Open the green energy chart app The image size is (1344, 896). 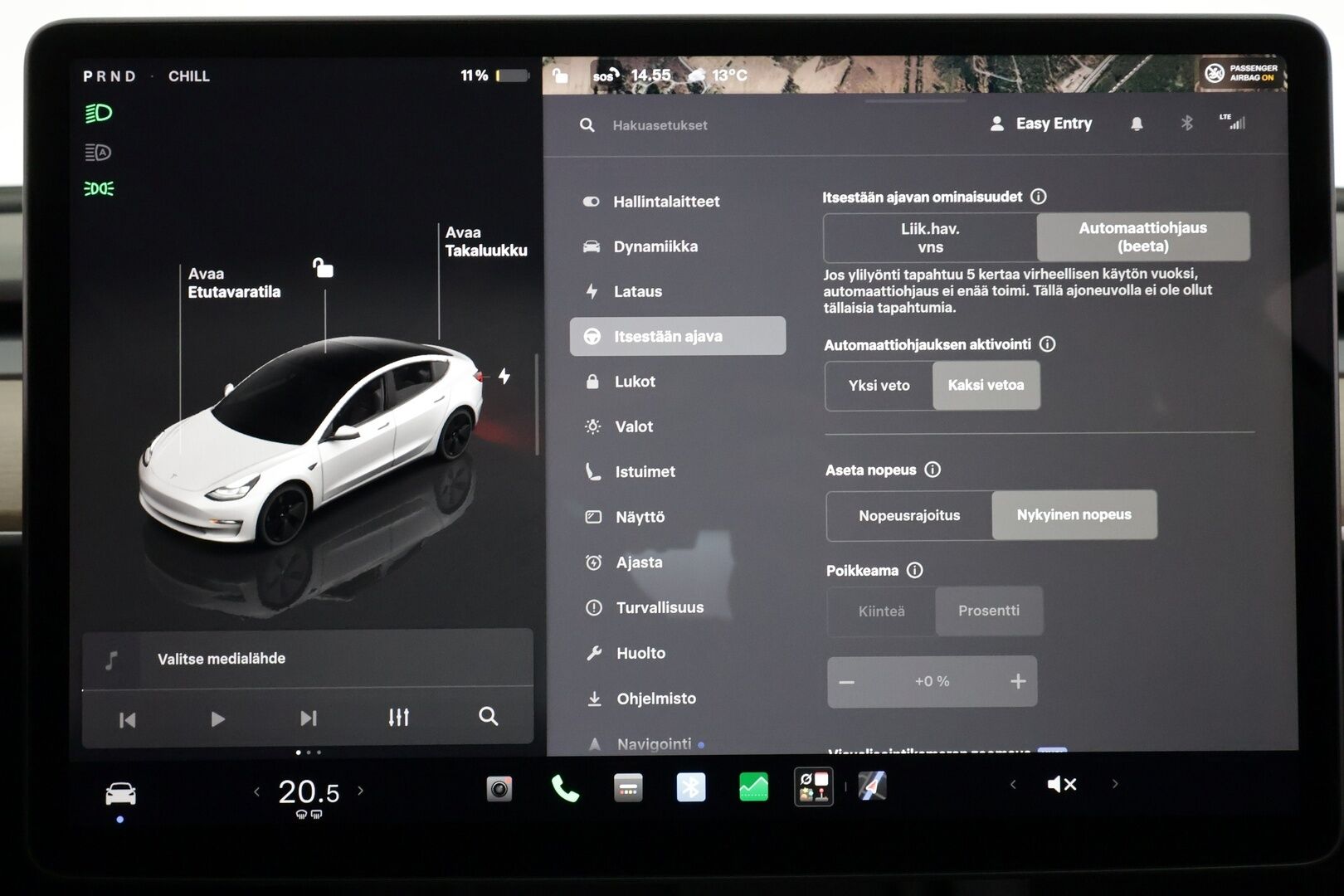click(x=753, y=786)
